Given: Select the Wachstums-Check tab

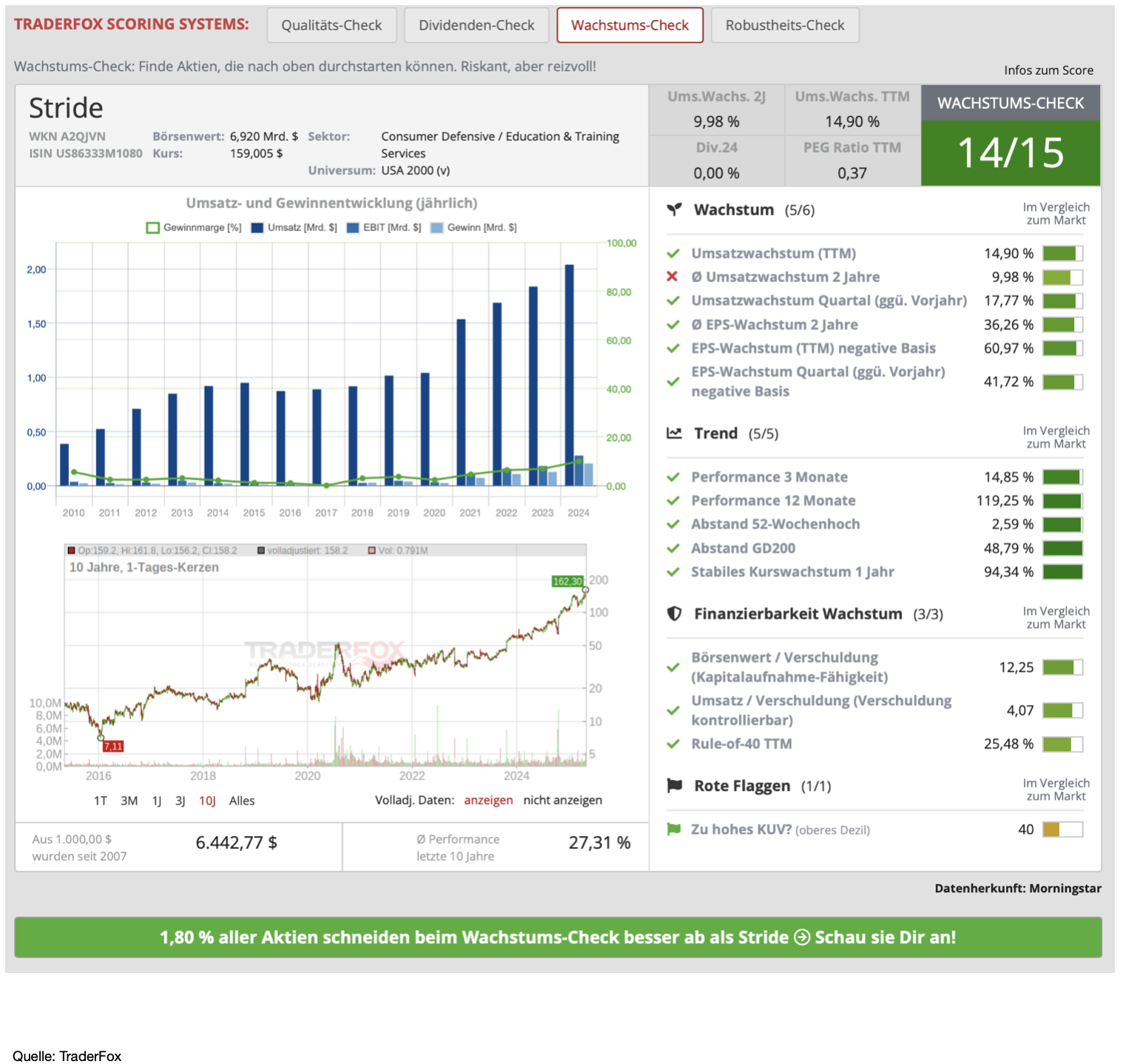Looking at the screenshot, I should [x=630, y=25].
